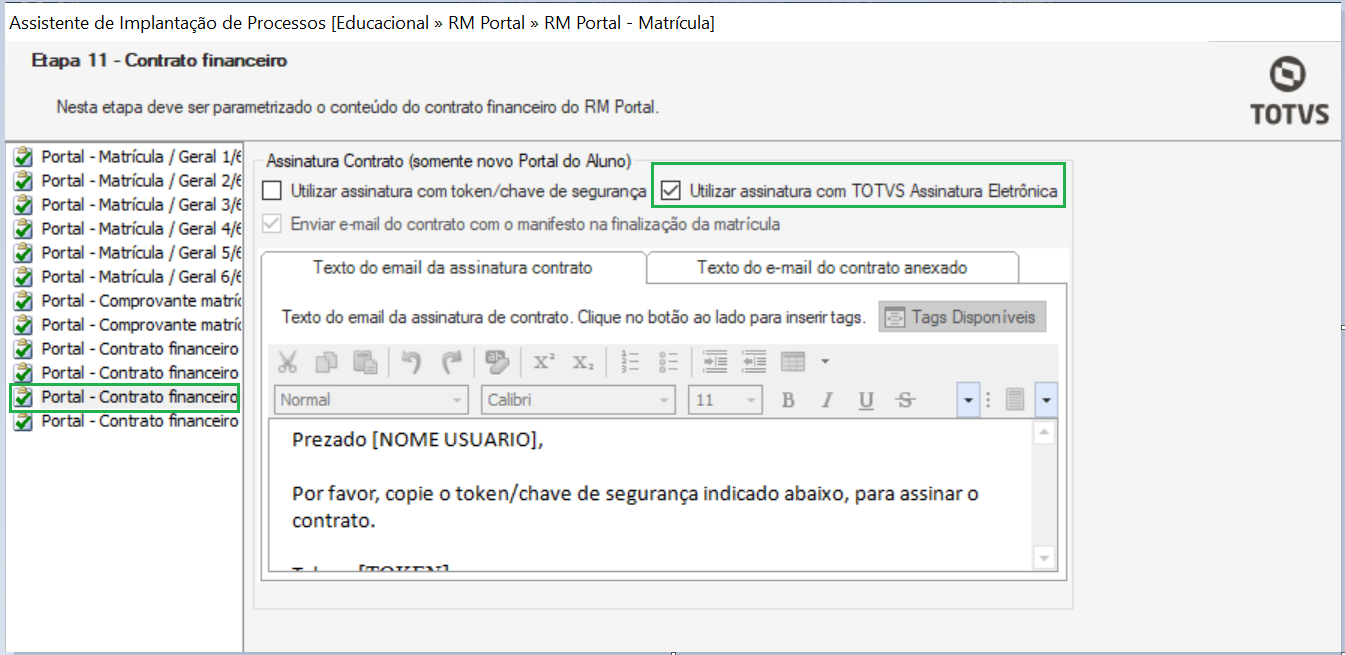Screen dimensions: 1345x655
Task: Switch to Texto do email da assinatura contrato tab
Action: (x=453, y=268)
